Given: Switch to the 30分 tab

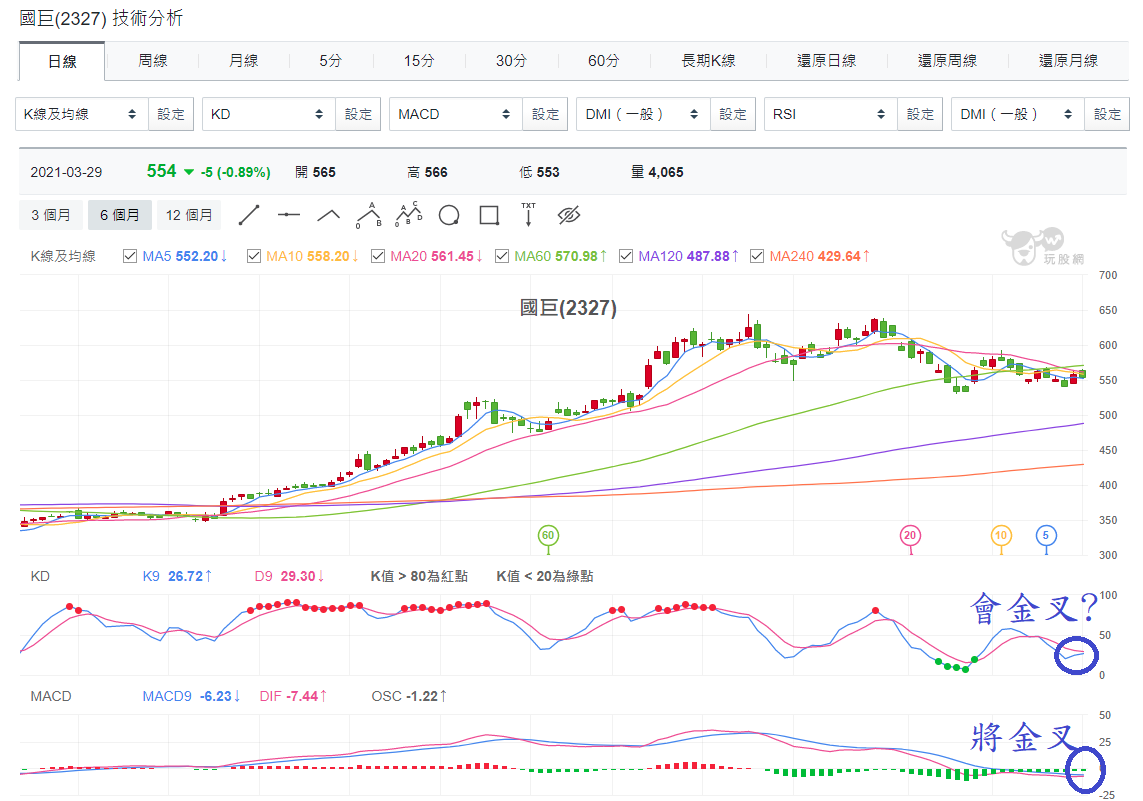Looking at the screenshot, I should (511, 60).
